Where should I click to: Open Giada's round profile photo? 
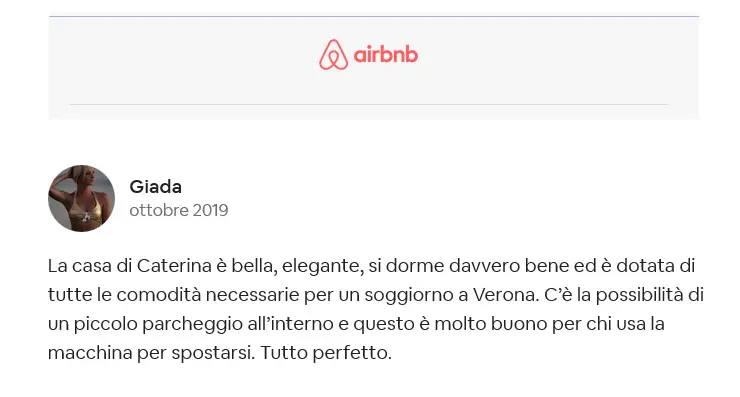coord(81,198)
